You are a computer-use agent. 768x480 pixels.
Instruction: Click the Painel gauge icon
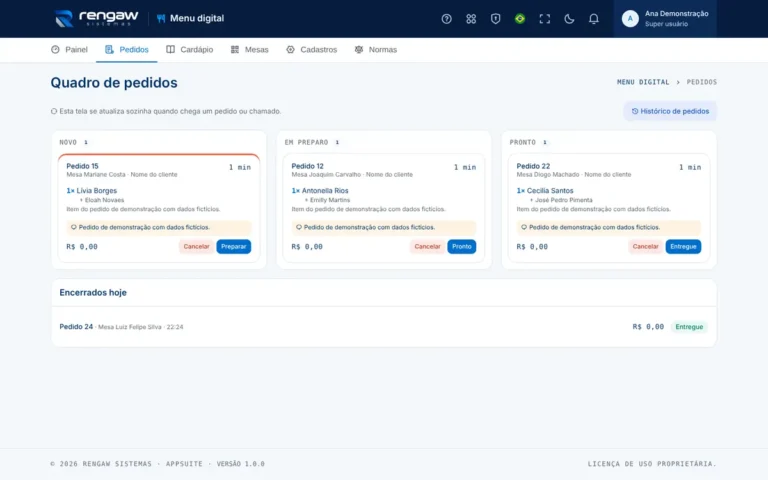coord(55,49)
